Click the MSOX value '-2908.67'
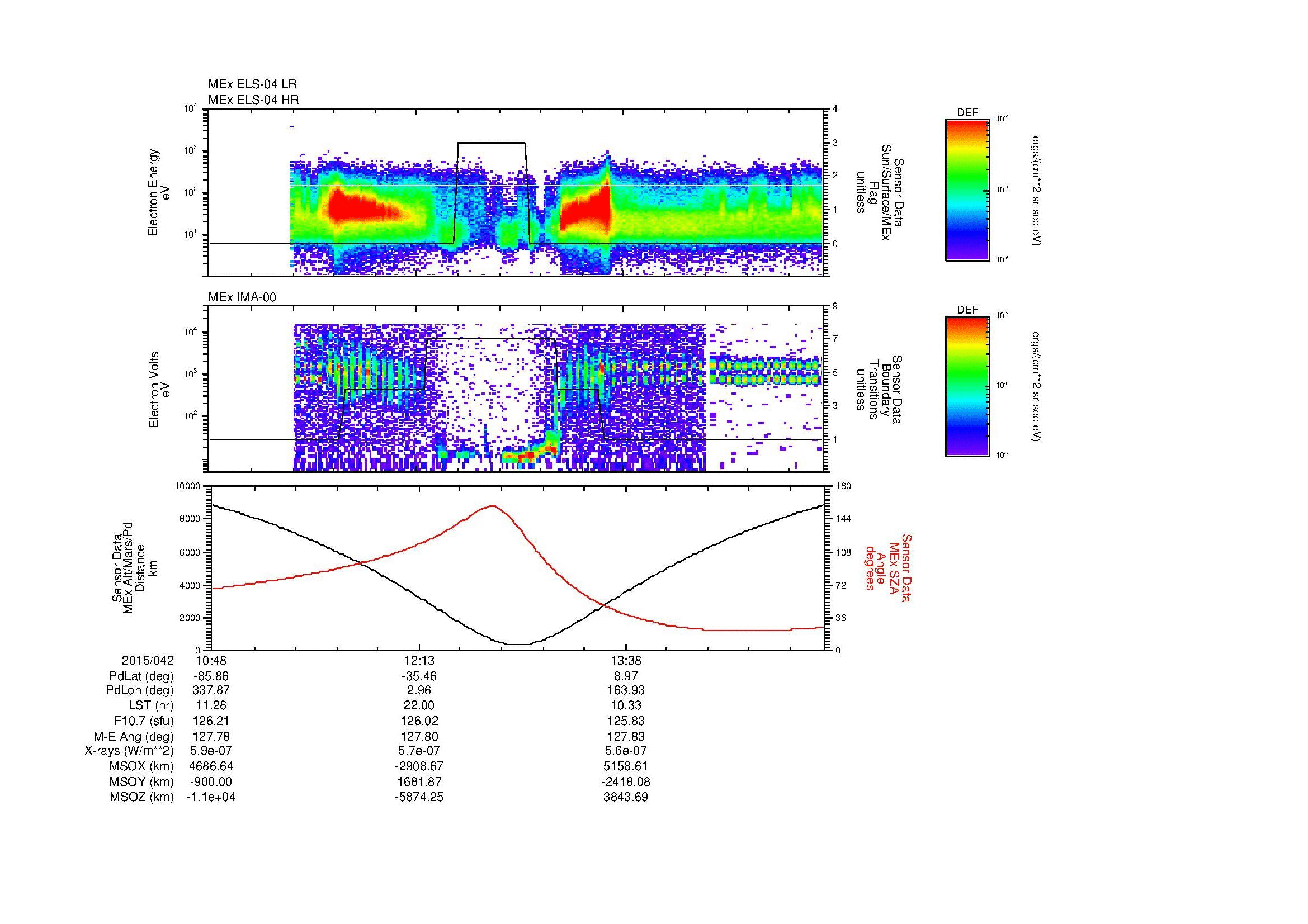This screenshot has width=1308, height=924. point(419,766)
